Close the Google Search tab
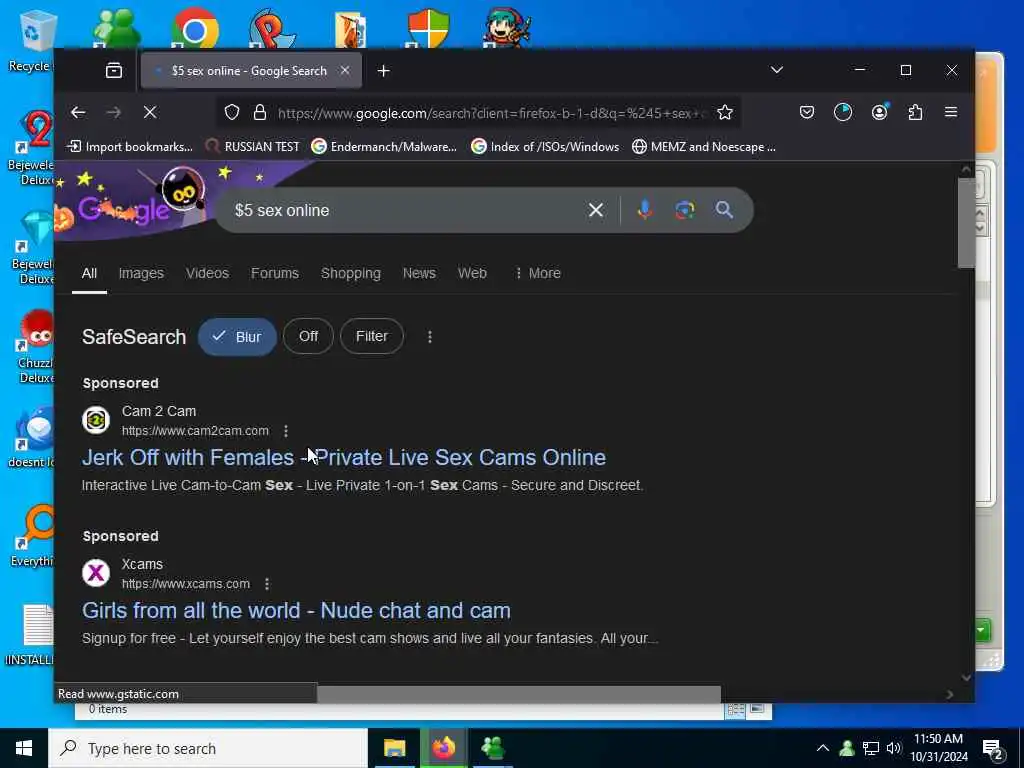Image resolution: width=1024 pixels, height=768 pixels. click(x=345, y=71)
